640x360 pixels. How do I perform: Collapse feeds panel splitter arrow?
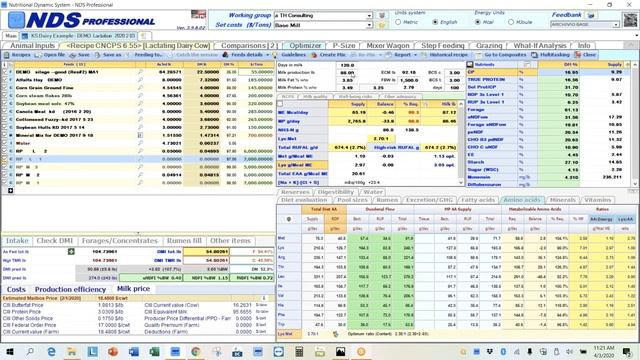click(138, 233)
